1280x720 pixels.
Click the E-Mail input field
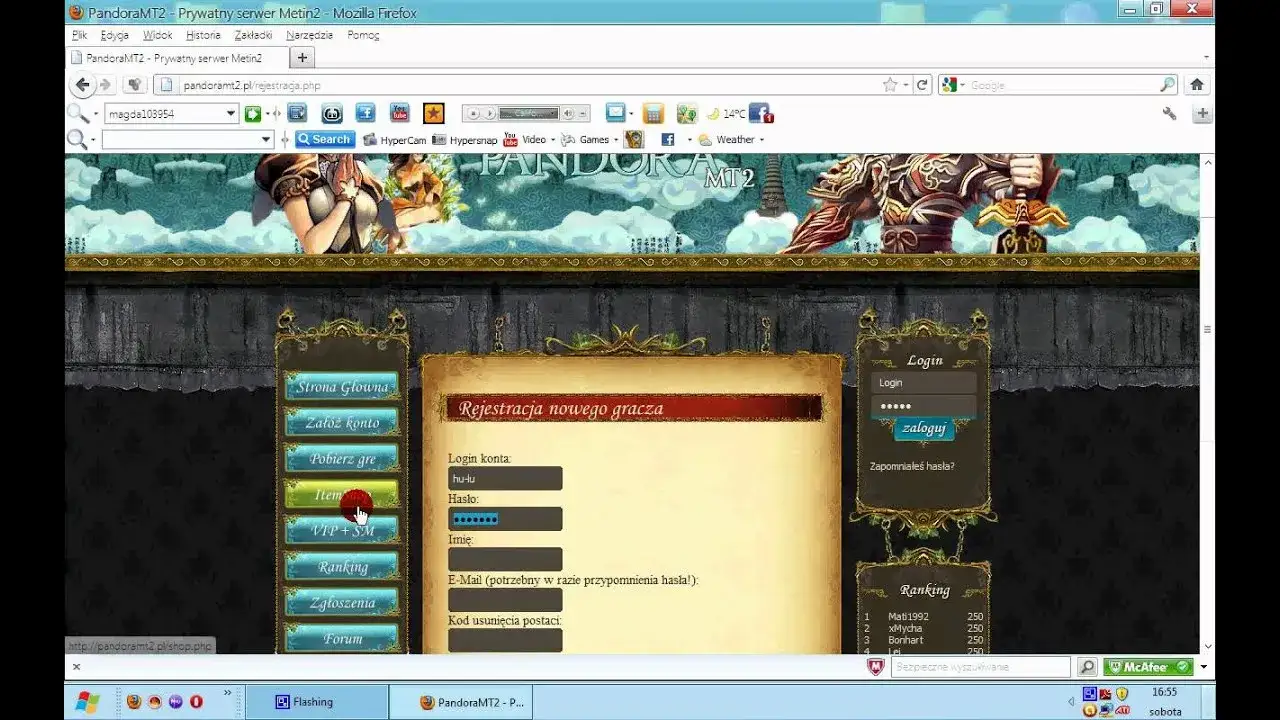[505, 600]
